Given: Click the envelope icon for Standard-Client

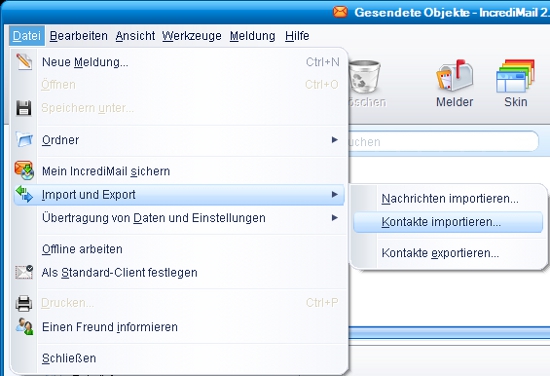Looking at the screenshot, I should (x=24, y=272).
